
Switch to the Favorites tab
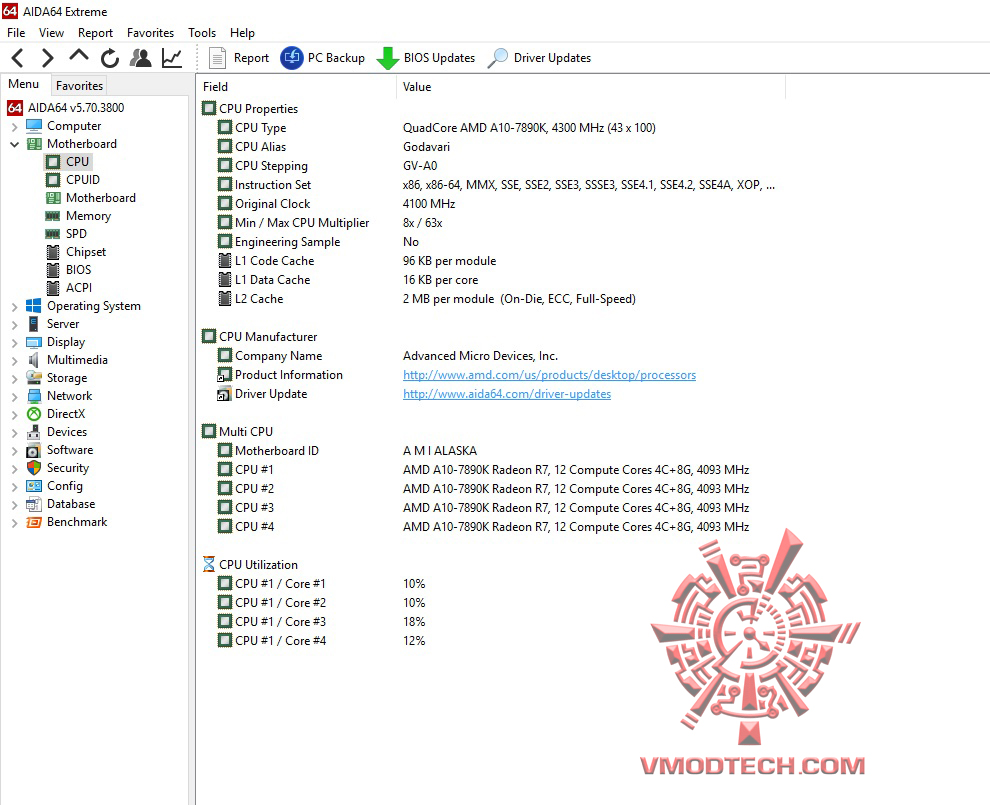[x=79, y=85]
